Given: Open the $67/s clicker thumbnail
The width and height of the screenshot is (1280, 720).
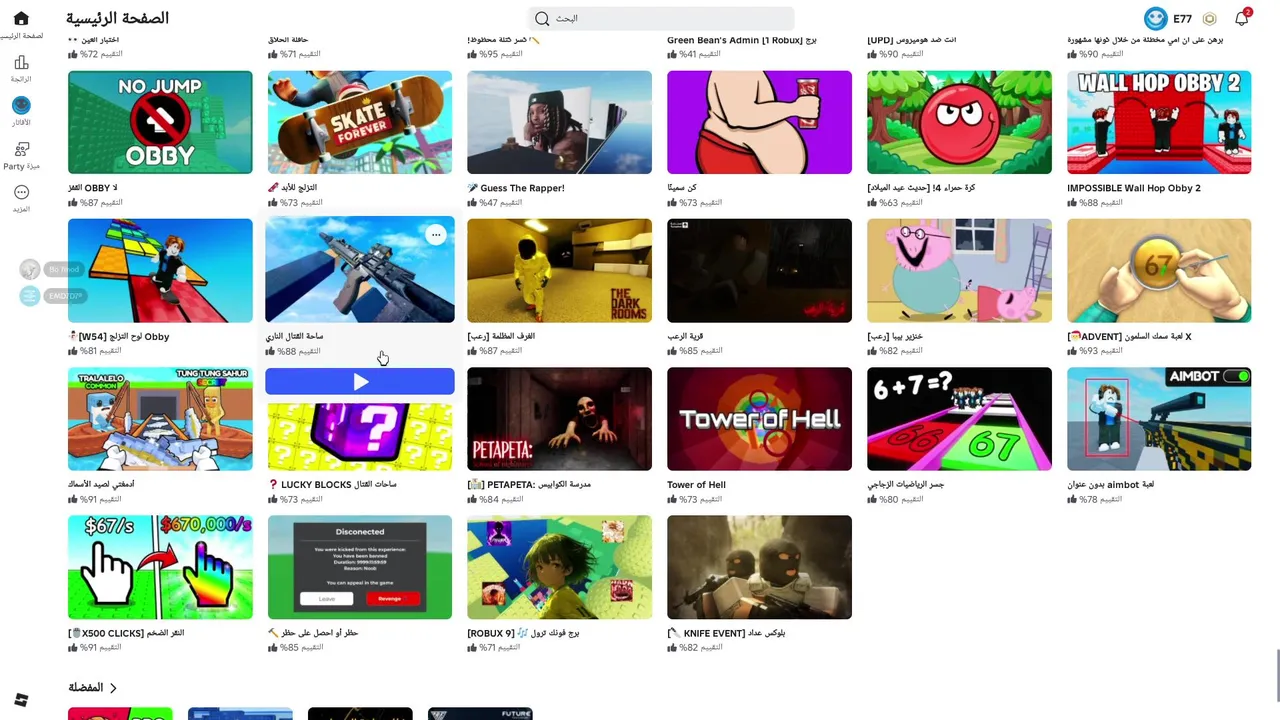Looking at the screenshot, I should click(160, 567).
